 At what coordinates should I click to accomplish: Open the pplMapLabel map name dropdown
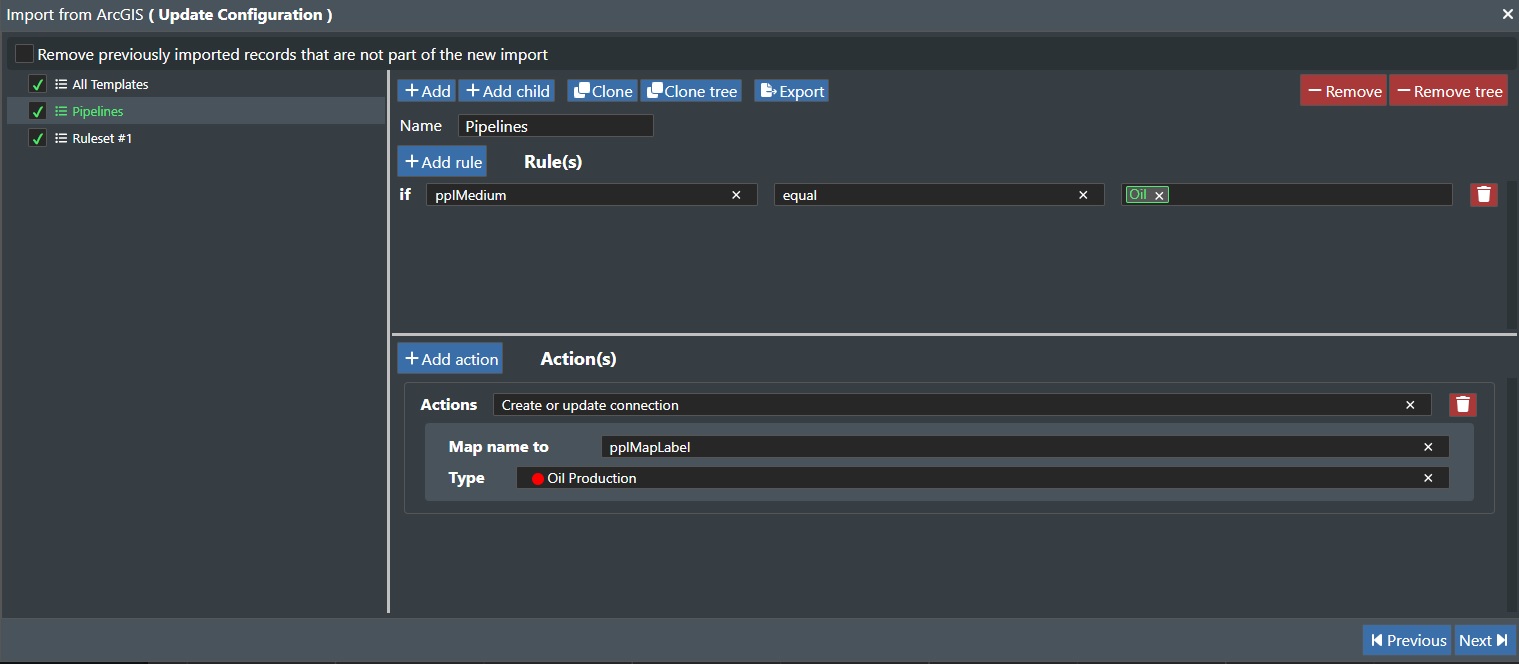[x=1025, y=447]
